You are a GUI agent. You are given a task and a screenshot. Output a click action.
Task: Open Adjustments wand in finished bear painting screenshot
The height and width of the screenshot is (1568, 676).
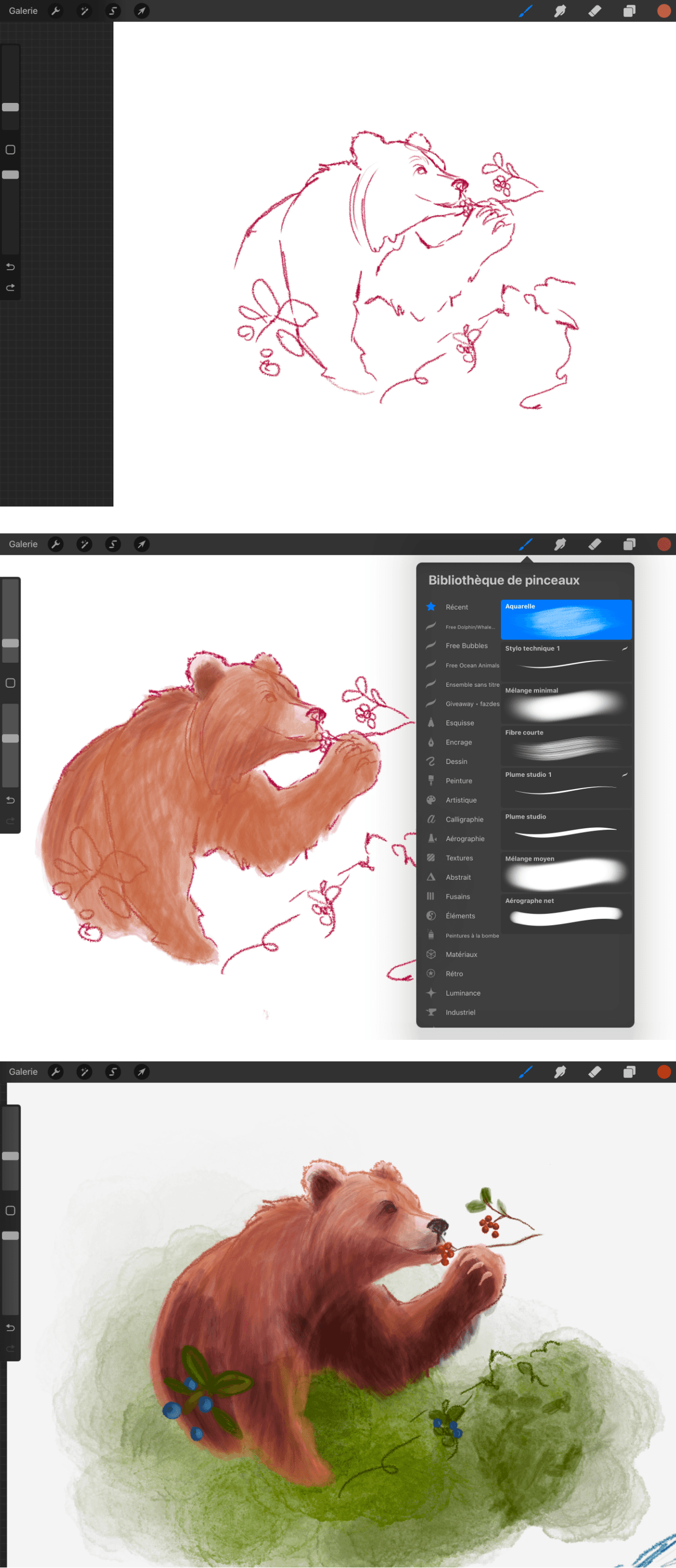84,1072
